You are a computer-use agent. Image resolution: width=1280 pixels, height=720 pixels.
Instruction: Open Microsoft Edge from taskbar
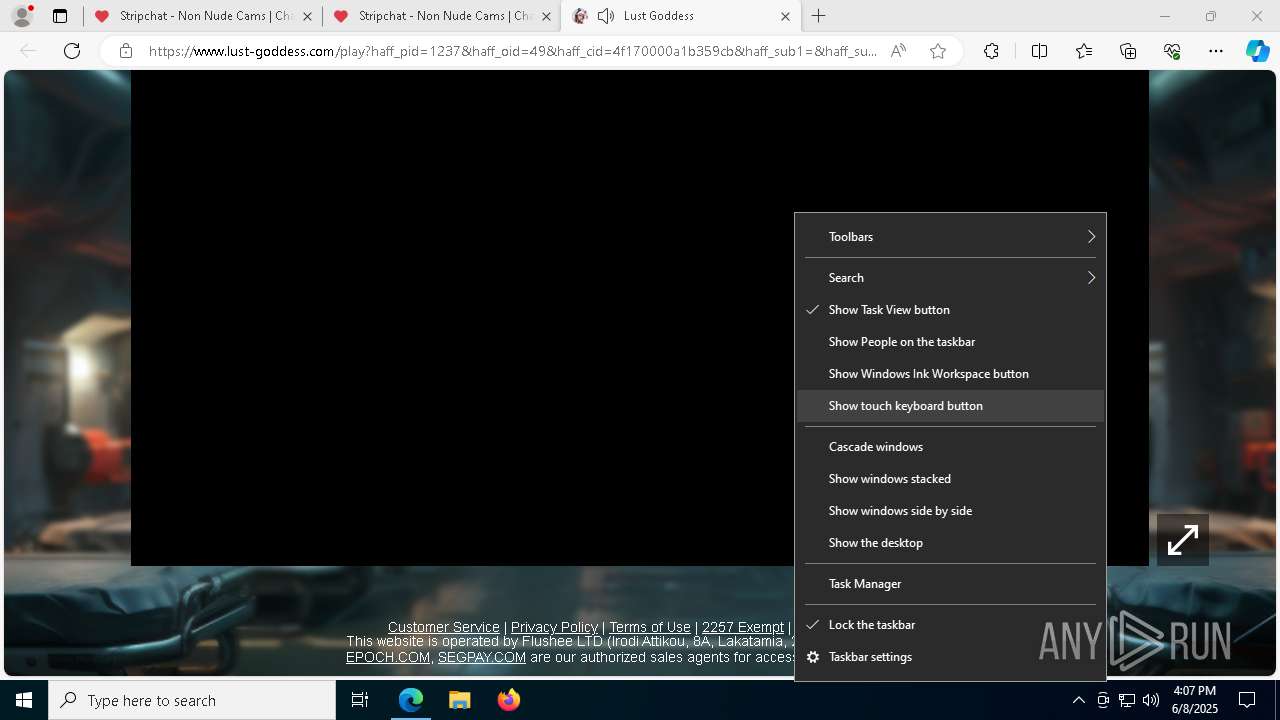(411, 700)
